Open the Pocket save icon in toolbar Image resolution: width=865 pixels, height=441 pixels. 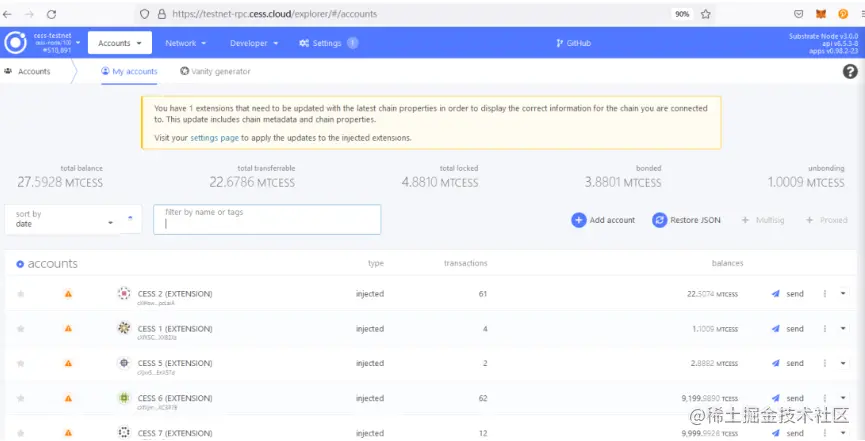799,14
